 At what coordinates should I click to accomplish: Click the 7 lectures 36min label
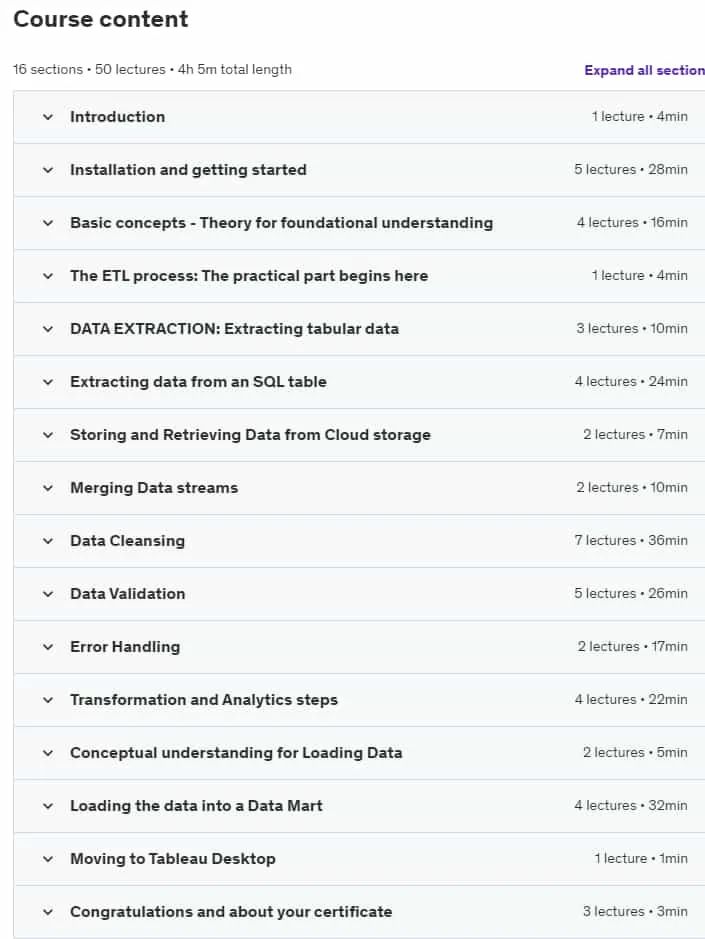(631, 541)
